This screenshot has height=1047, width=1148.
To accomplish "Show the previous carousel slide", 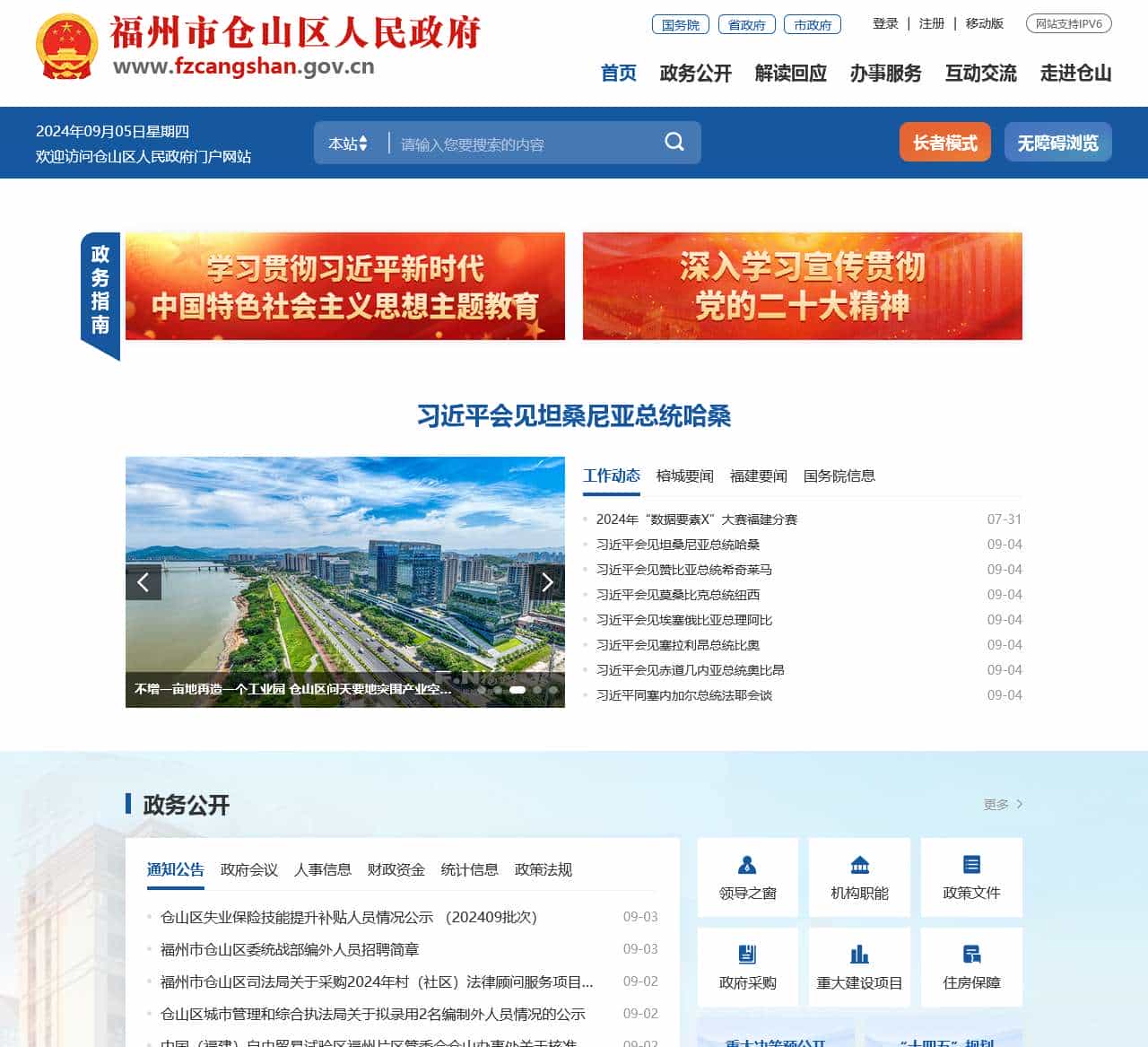I will [x=143, y=582].
